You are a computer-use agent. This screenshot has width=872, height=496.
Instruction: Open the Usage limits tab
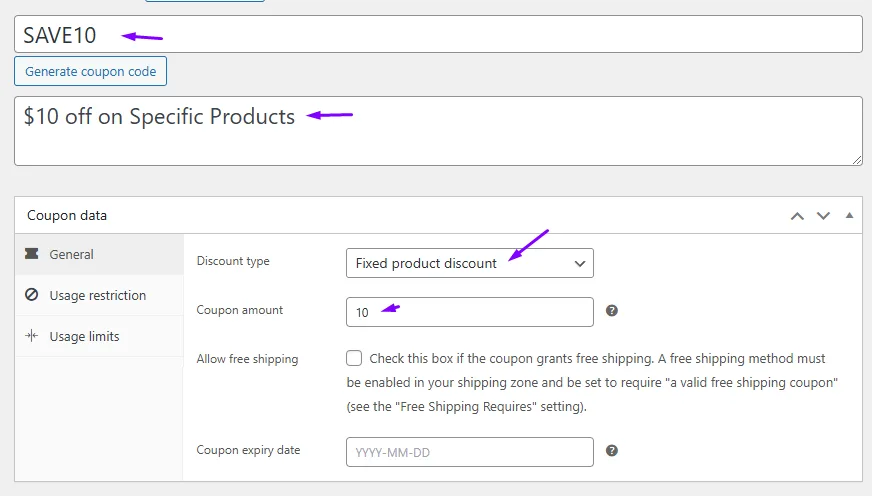pyautogui.click(x=99, y=336)
